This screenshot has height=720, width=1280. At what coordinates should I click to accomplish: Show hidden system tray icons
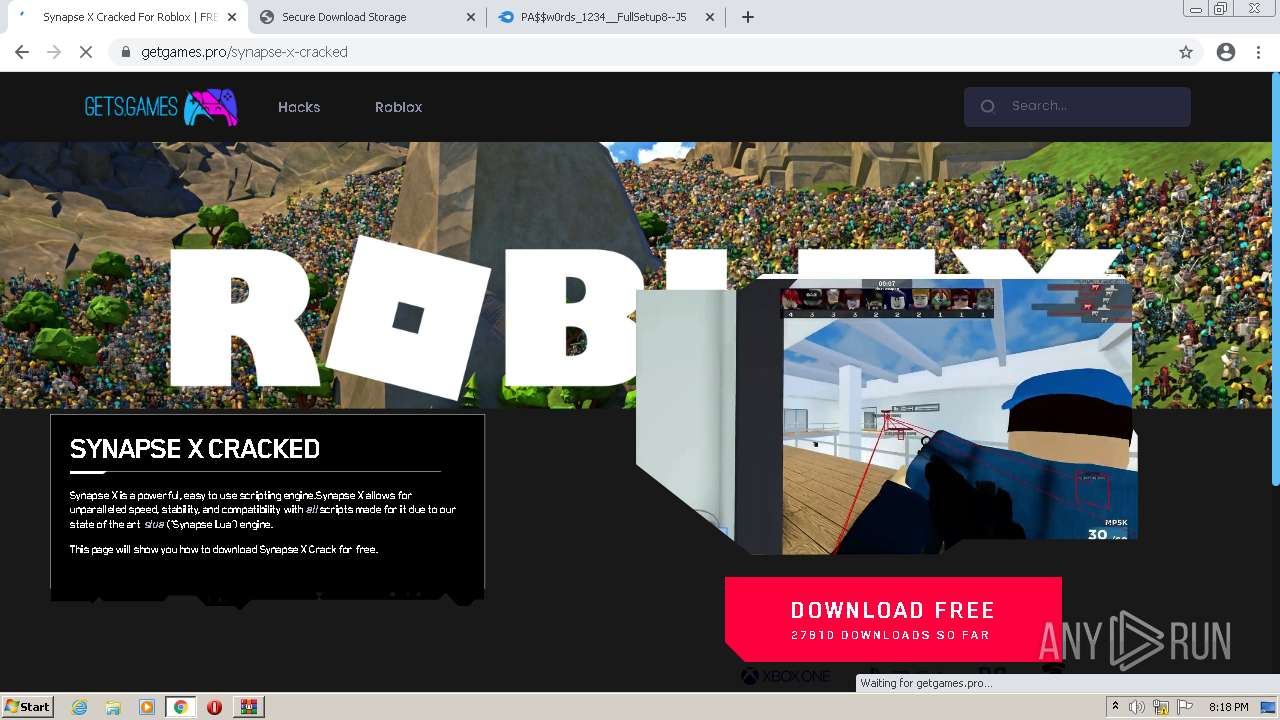(x=1117, y=707)
